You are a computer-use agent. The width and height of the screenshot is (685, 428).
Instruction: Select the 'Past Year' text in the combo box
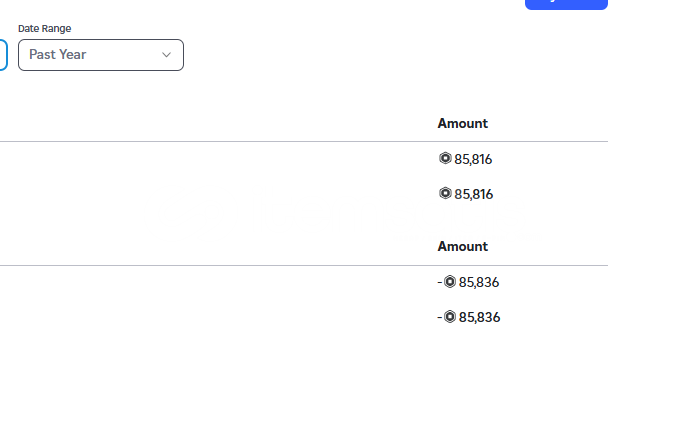(57, 55)
